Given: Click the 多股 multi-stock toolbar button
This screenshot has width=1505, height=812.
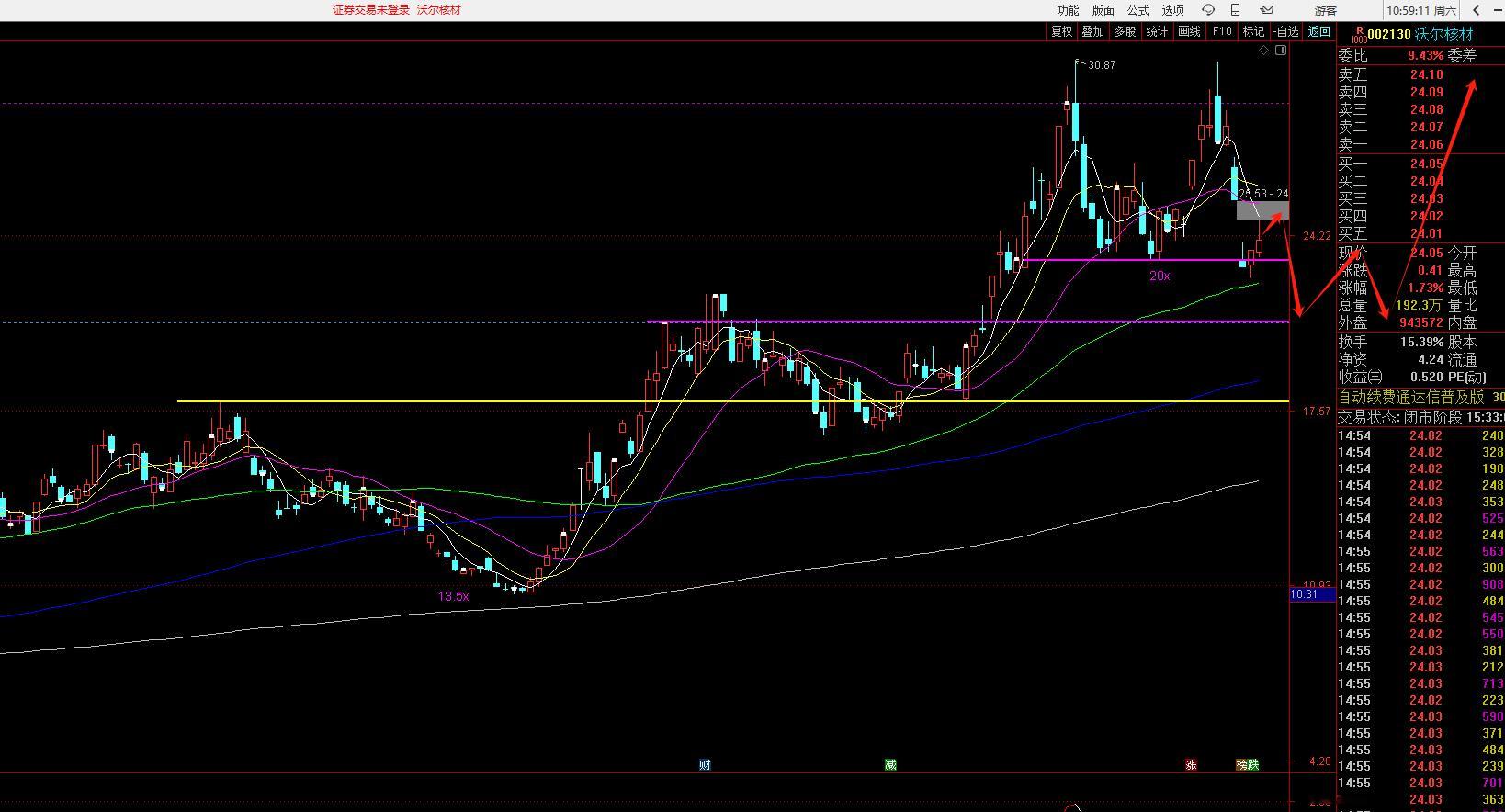Looking at the screenshot, I should coord(1125,31).
